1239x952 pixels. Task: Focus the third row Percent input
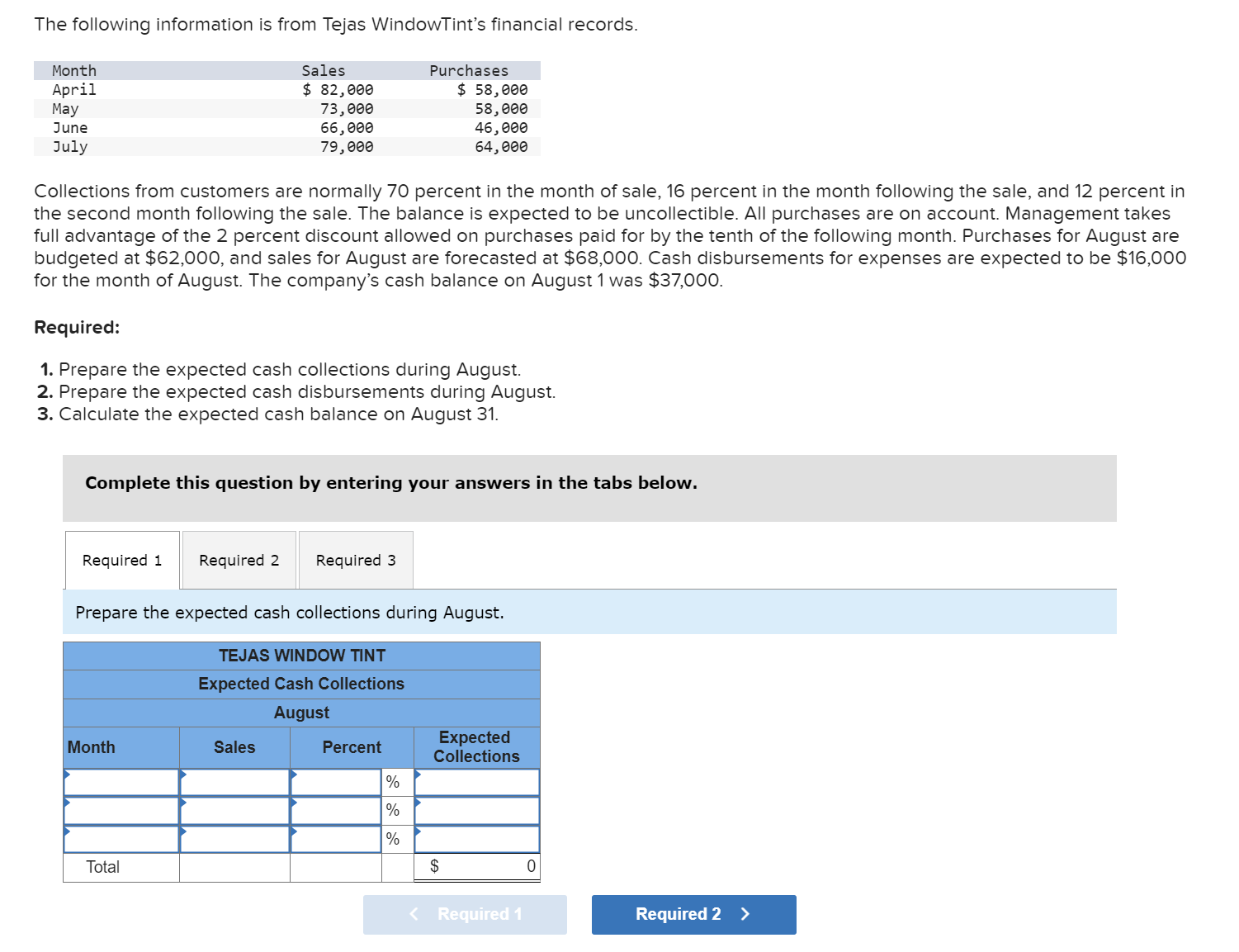tap(336, 839)
